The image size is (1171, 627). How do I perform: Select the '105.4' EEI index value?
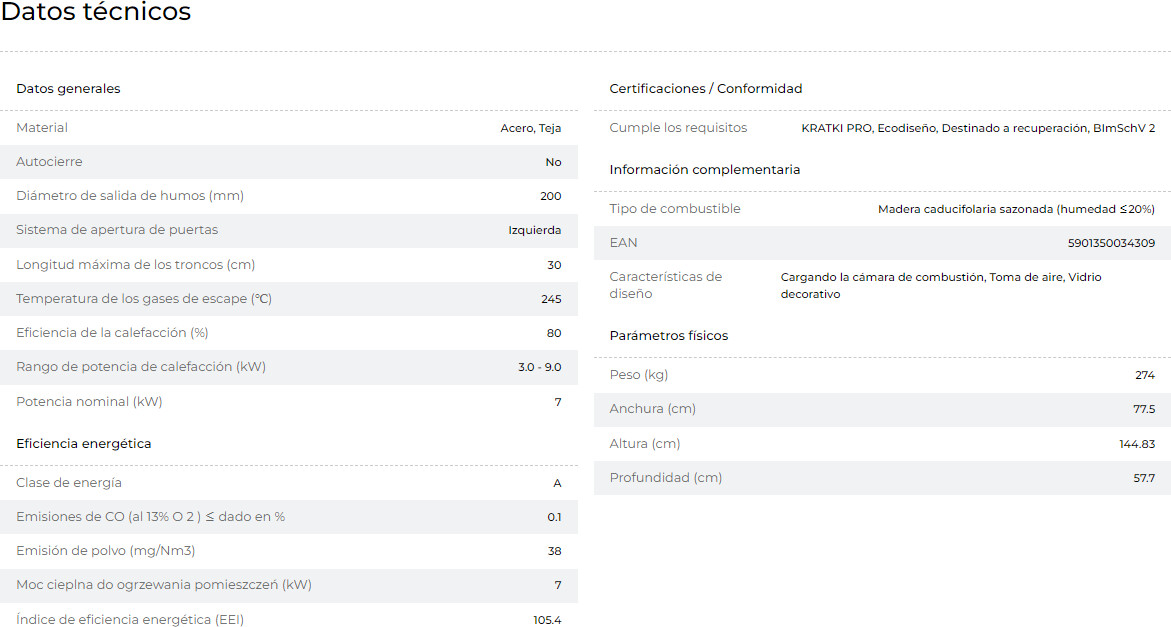pyautogui.click(x=547, y=620)
